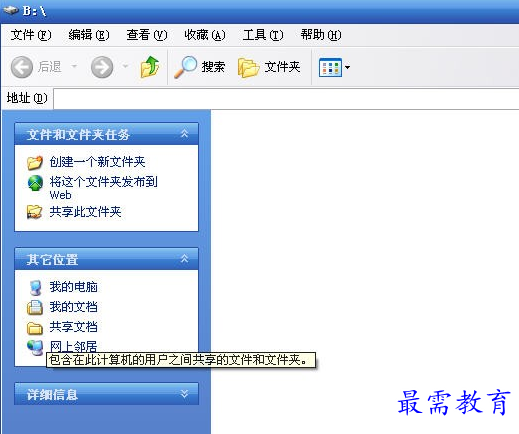The width and height of the screenshot is (519, 434).
Task: Click the documents icon beside 我的文档
Action: pyautogui.click(x=35, y=307)
